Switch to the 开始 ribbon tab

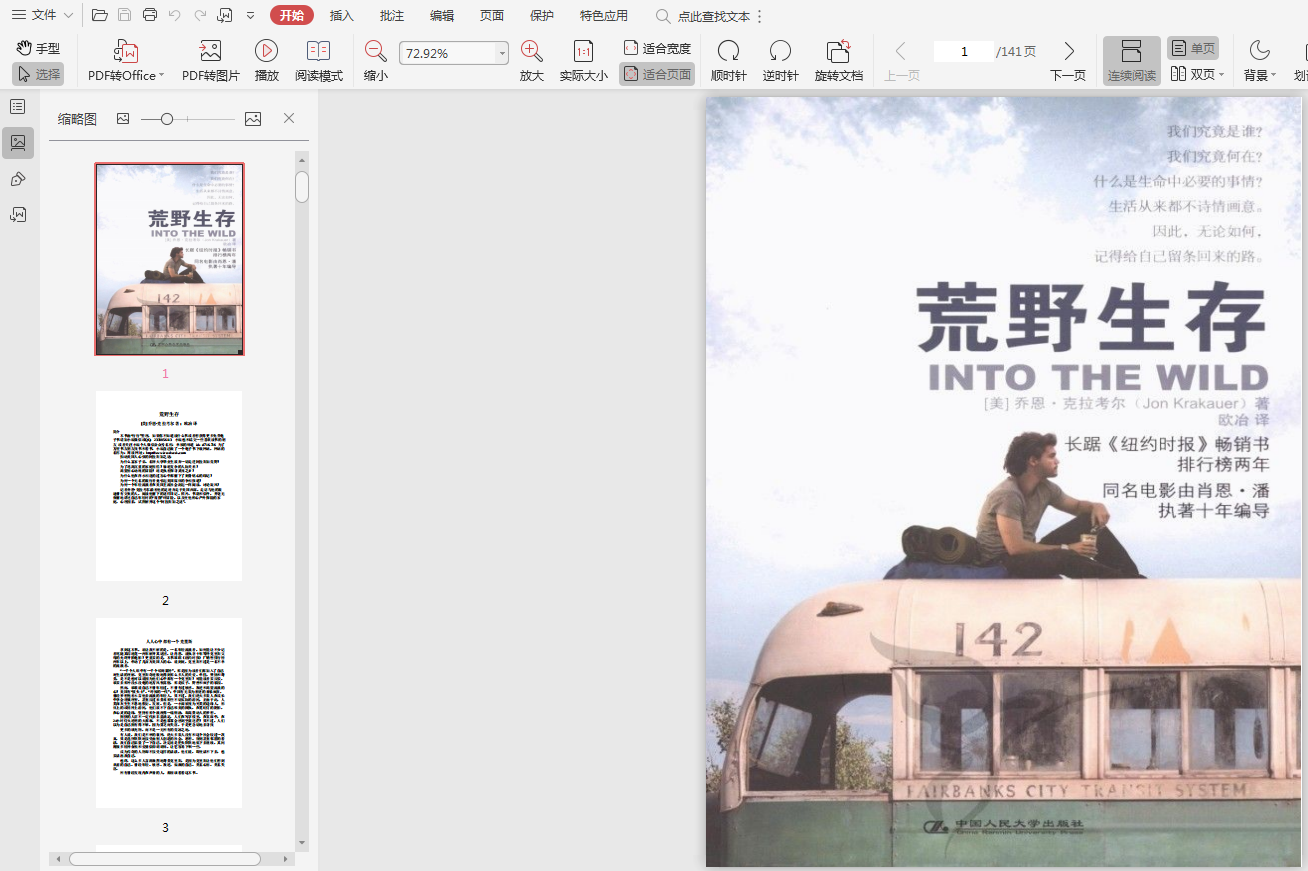[292, 15]
